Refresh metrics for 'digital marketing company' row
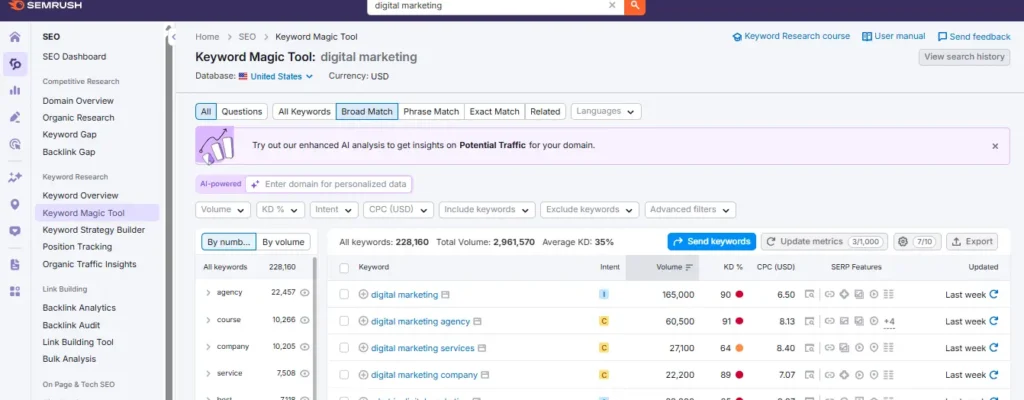Image resolution: width=1024 pixels, height=400 pixels. coord(994,375)
